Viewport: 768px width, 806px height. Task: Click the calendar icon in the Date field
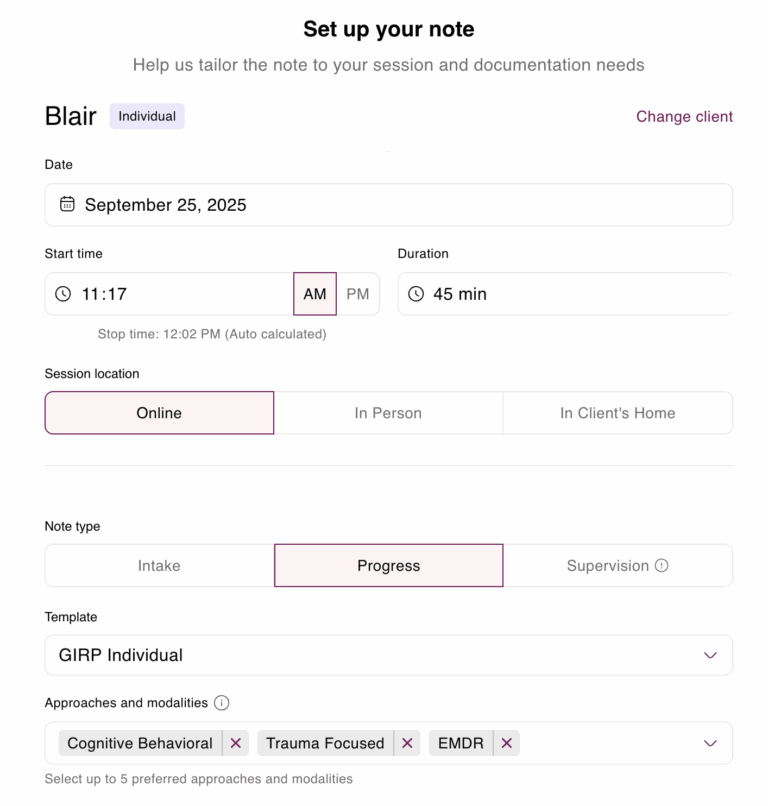click(66, 204)
